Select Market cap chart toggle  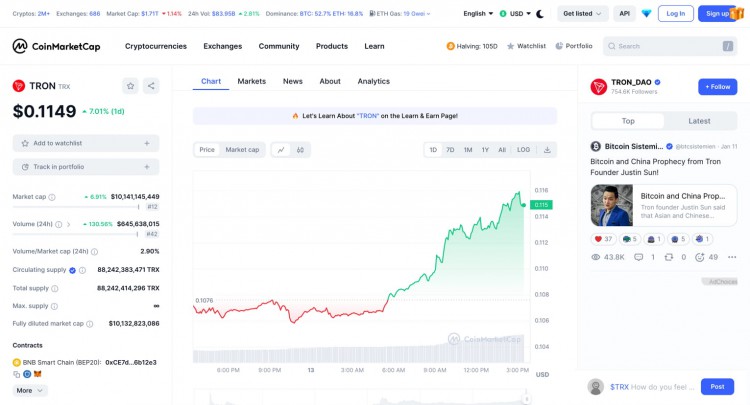pyautogui.click(x=242, y=150)
